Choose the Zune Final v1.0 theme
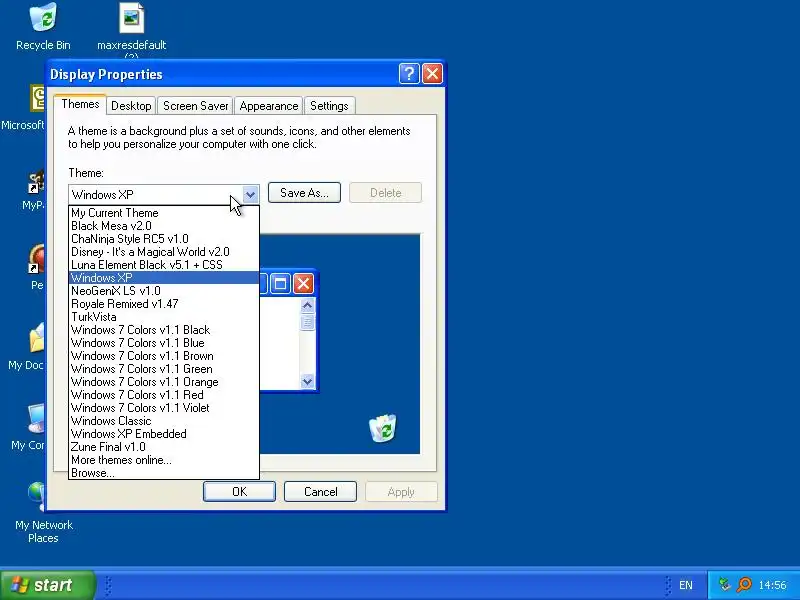The height and width of the screenshot is (600, 800). click(164, 447)
